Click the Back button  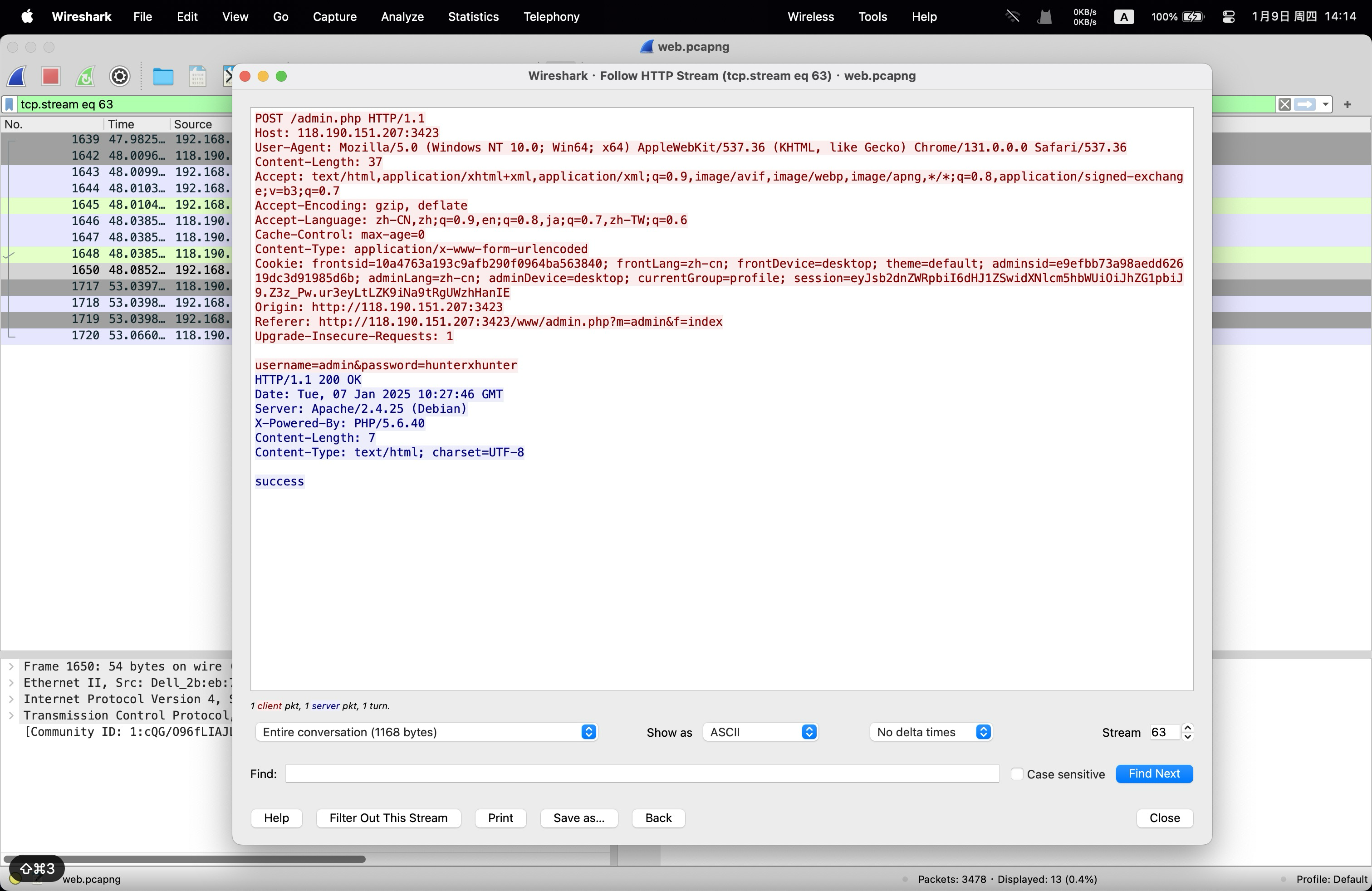(x=658, y=818)
